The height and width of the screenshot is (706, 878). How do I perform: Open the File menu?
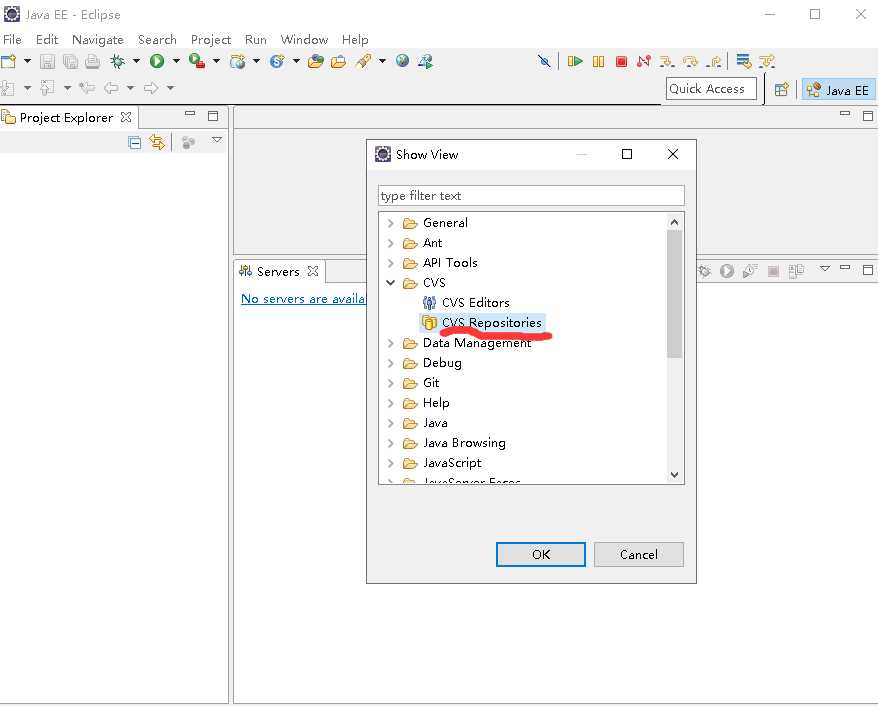[12, 40]
